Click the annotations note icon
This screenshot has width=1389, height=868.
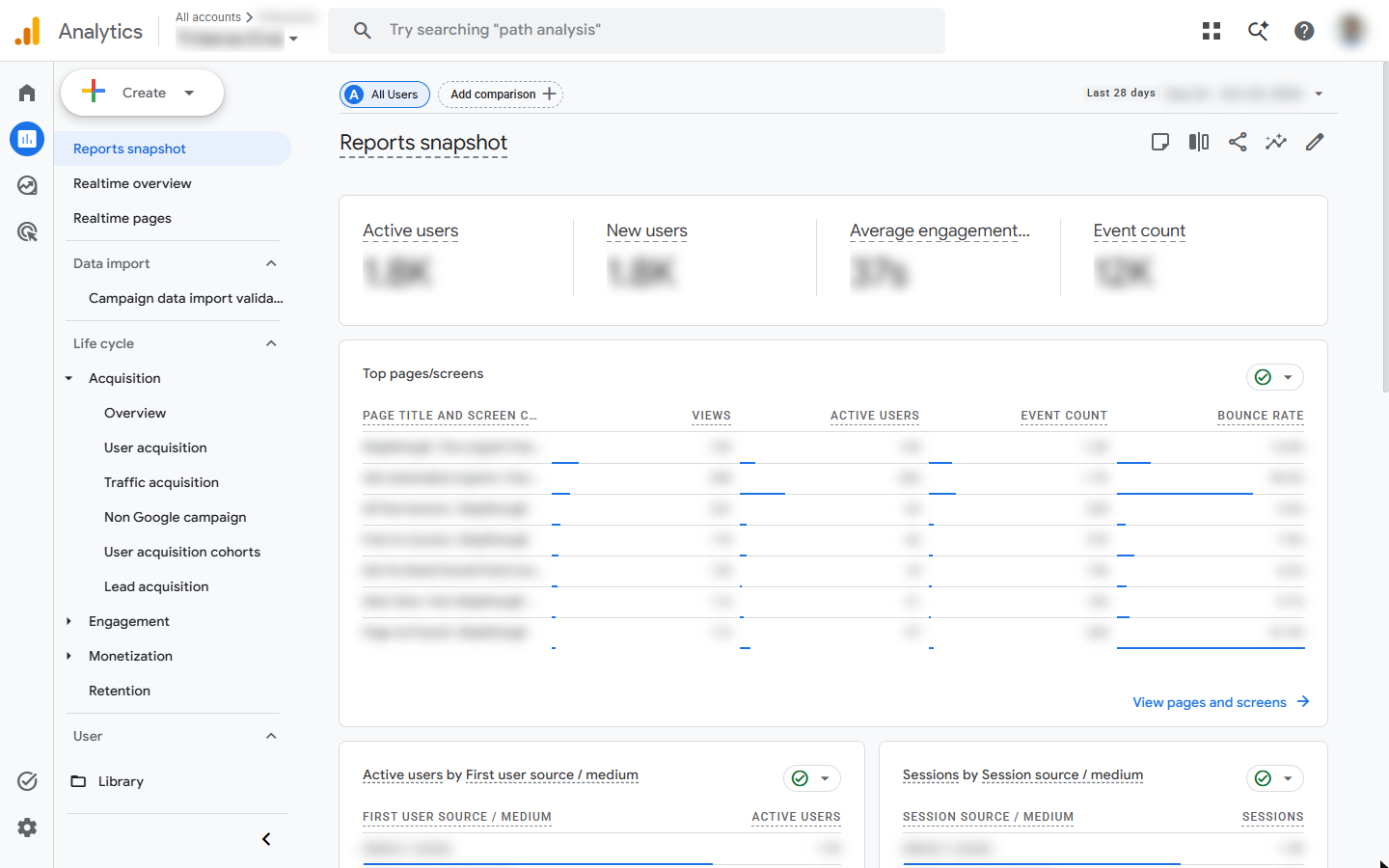point(1160,142)
